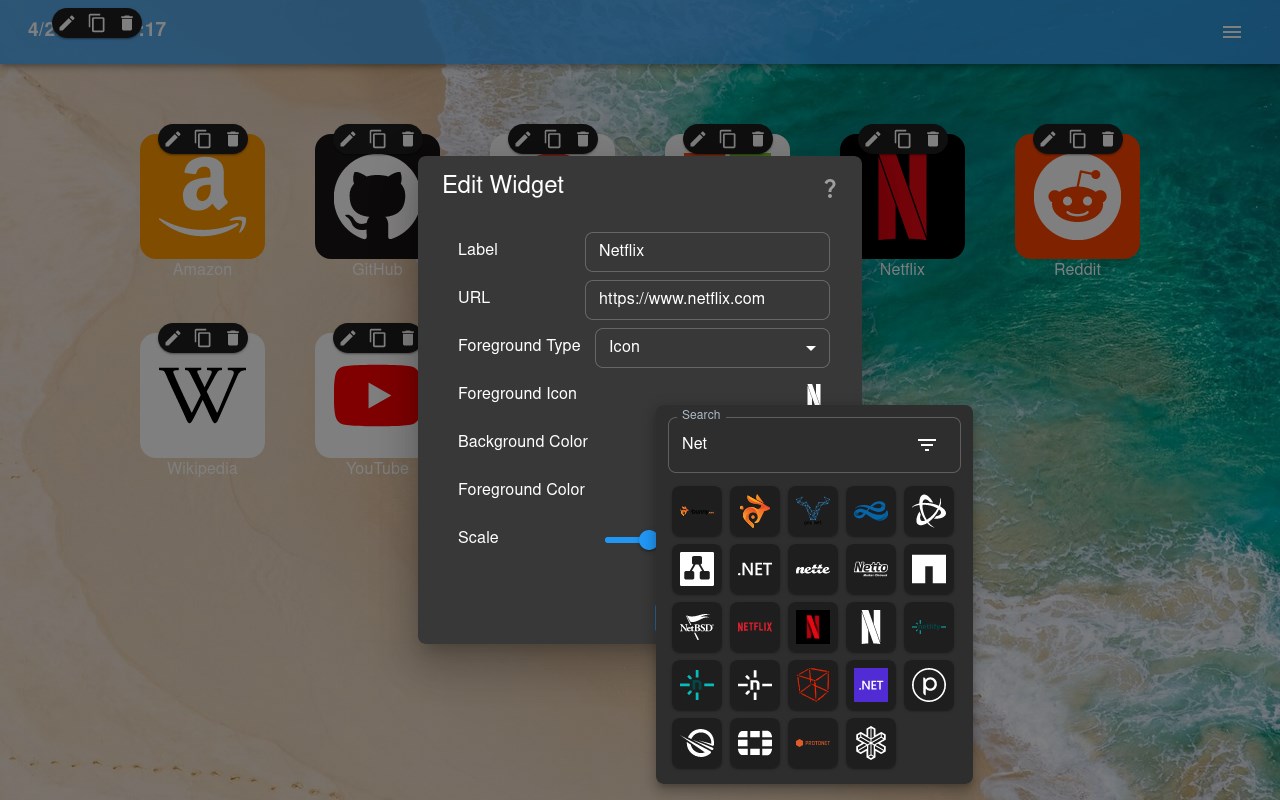Edit the Wikipedia widget

point(173,338)
